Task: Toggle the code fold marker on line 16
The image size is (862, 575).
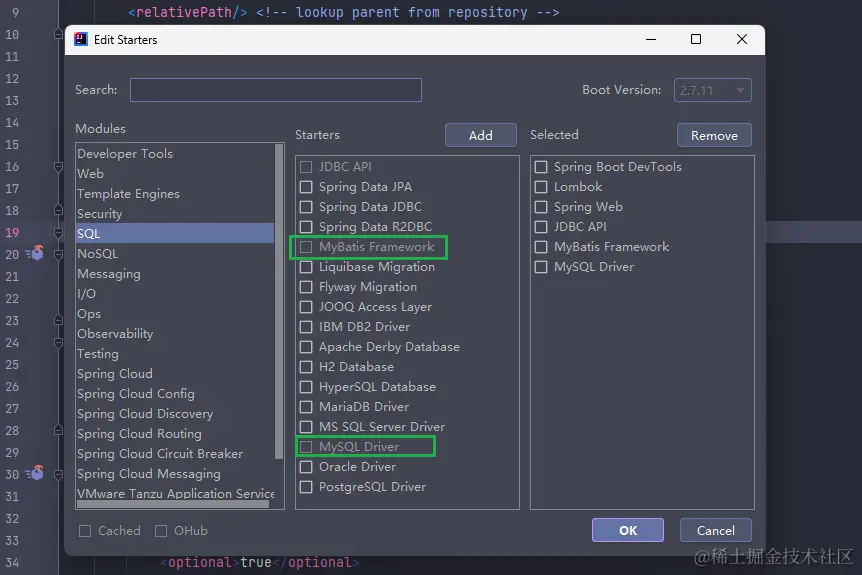Action: tap(58, 167)
